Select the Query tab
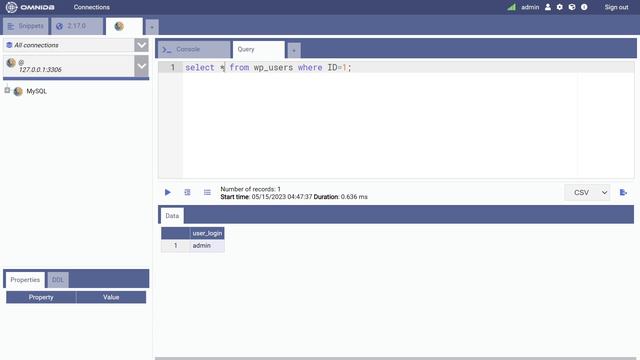640x360 pixels. click(258, 49)
